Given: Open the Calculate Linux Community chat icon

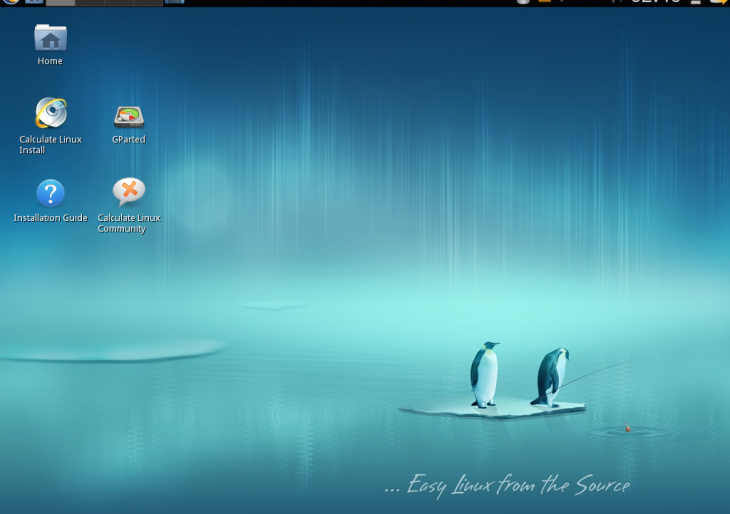Looking at the screenshot, I should (129, 191).
